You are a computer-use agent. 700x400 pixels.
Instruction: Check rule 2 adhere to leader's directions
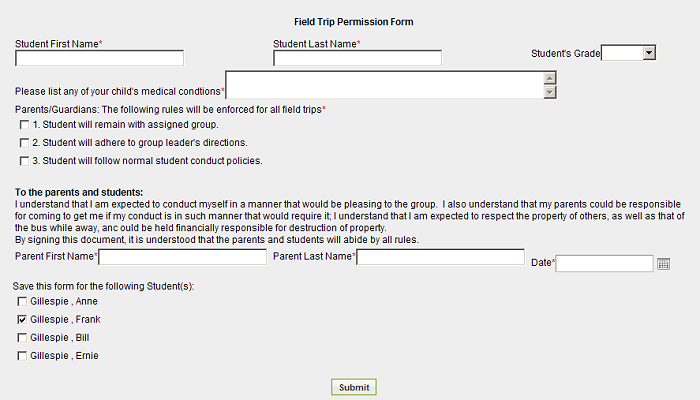[x=24, y=143]
